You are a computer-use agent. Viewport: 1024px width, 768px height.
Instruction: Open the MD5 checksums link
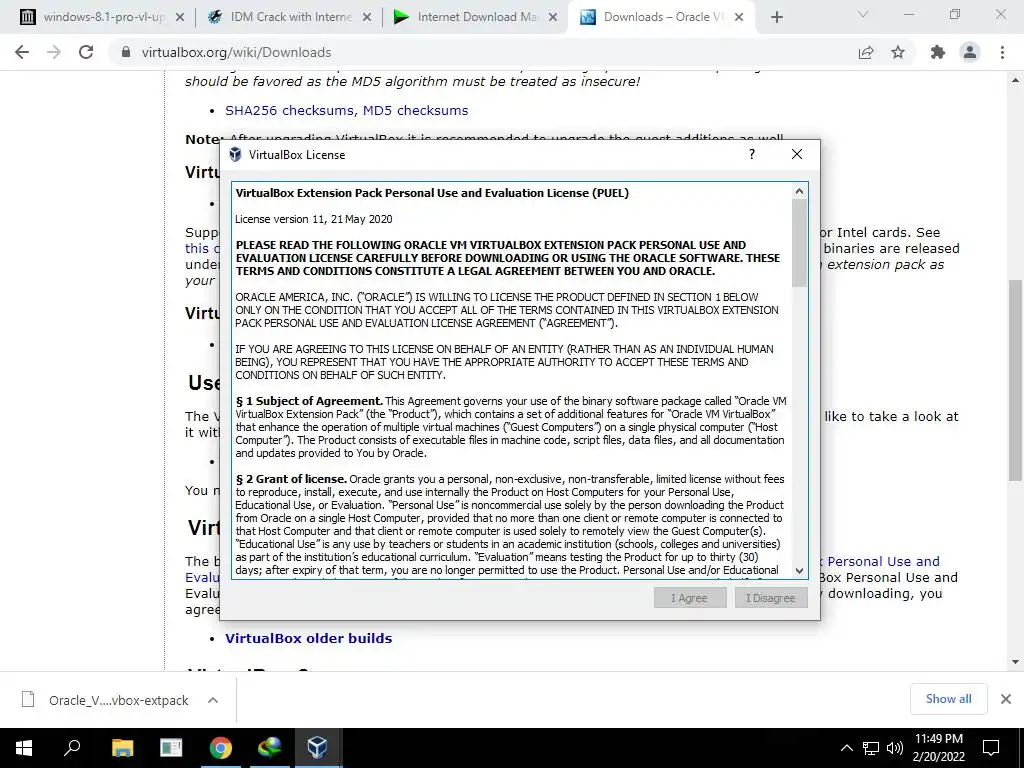(x=415, y=110)
